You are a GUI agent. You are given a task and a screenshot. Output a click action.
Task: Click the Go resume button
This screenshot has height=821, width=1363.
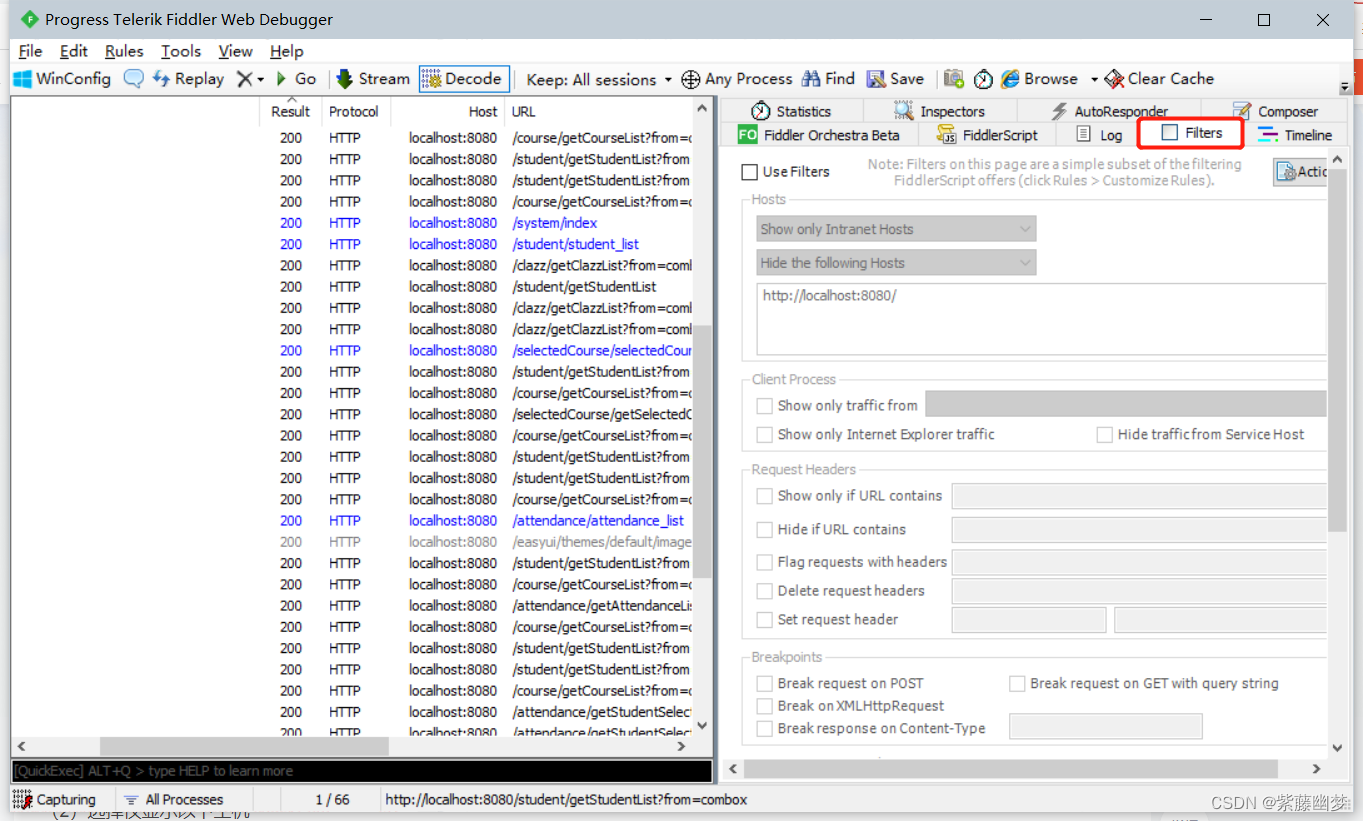296,79
